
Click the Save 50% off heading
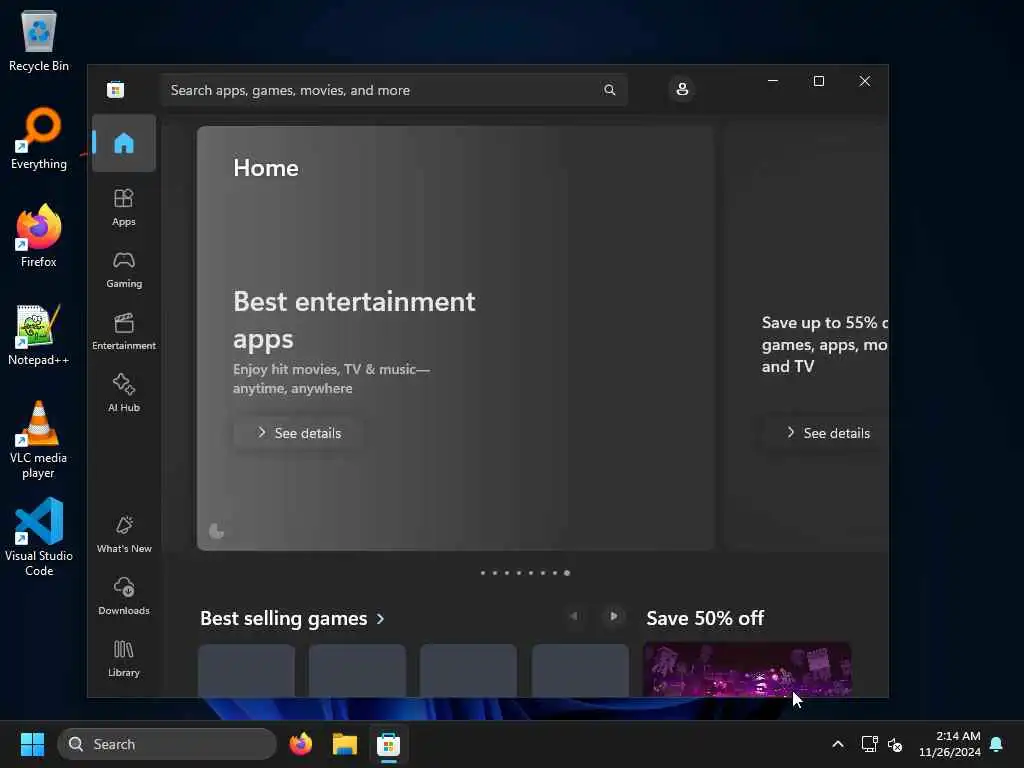click(x=705, y=618)
